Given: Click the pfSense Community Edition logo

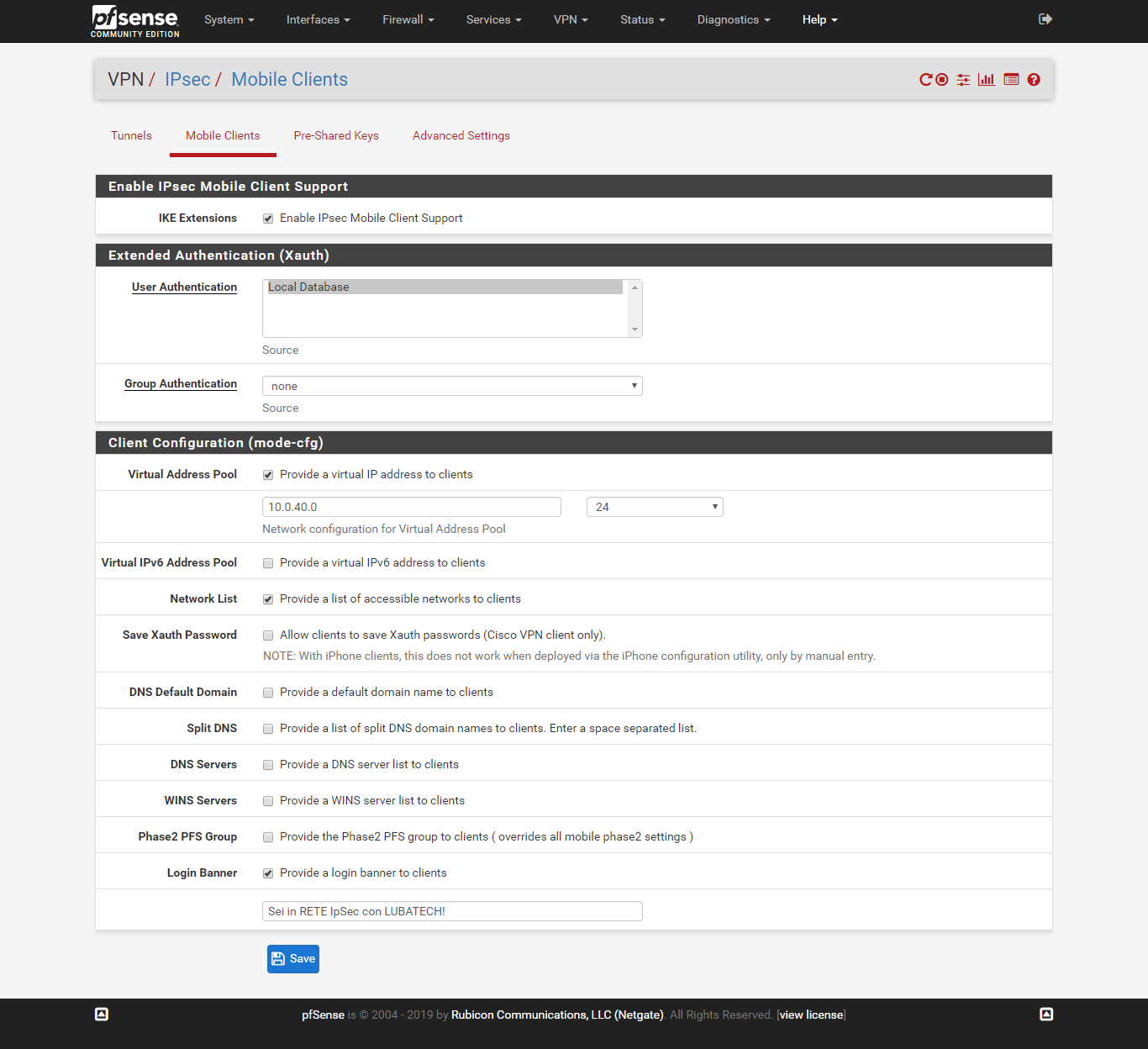Looking at the screenshot, I should (x=135, y=21).
